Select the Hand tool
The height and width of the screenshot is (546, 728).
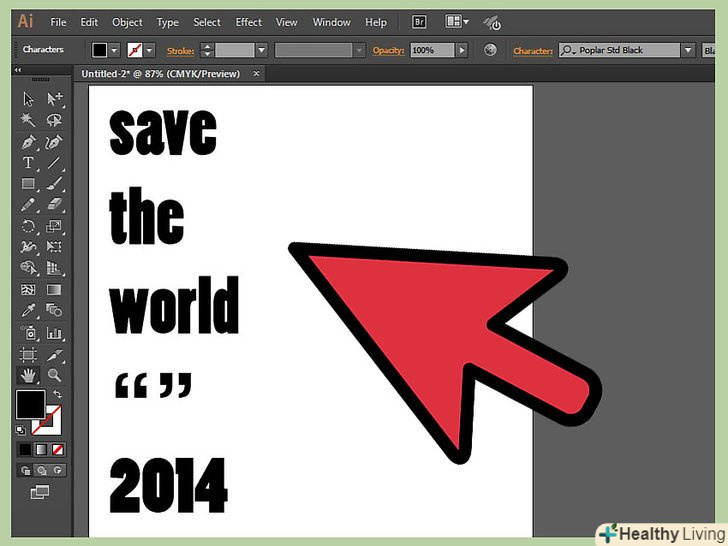[29, 375]
